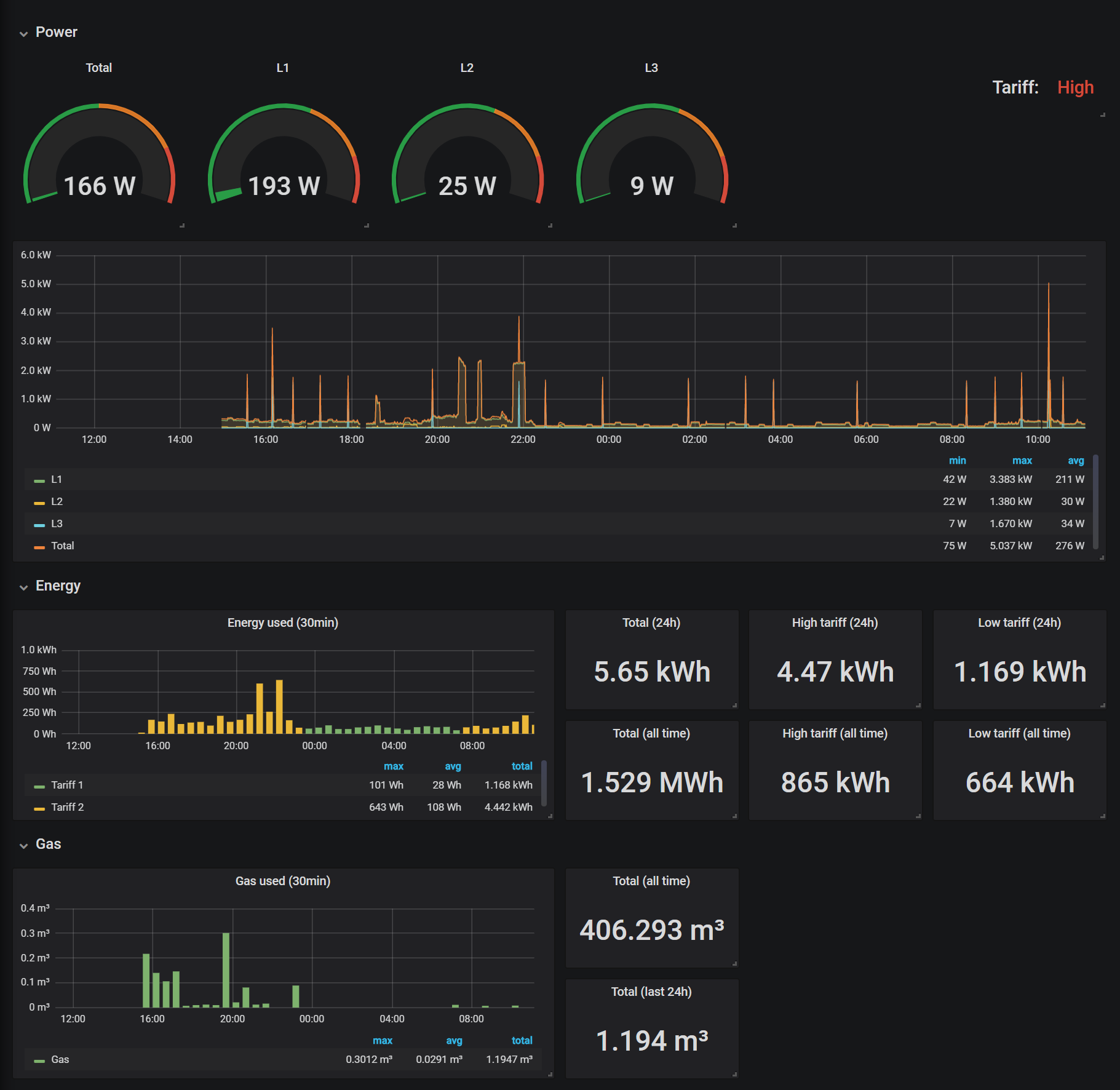The image size is (1120, 1090).
Task: Toggle Total series in power legend
Action: pyautogui.click(x=63, y=546)
